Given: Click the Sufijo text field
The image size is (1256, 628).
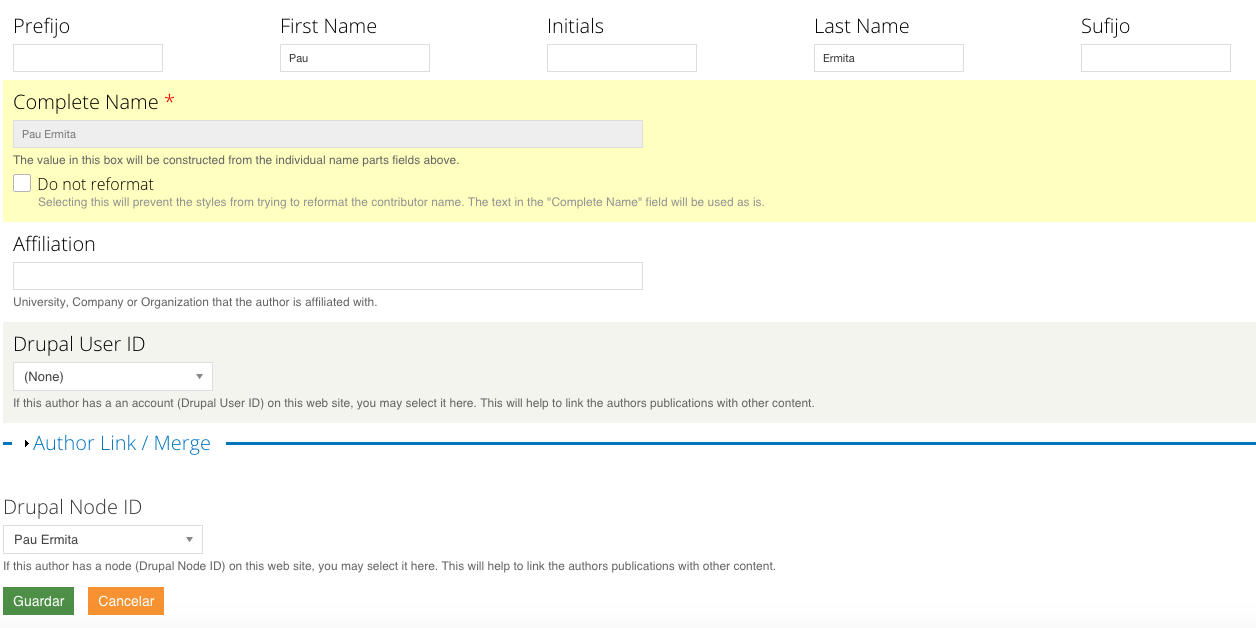Looking at the screenshot, I should point(1155,58).
